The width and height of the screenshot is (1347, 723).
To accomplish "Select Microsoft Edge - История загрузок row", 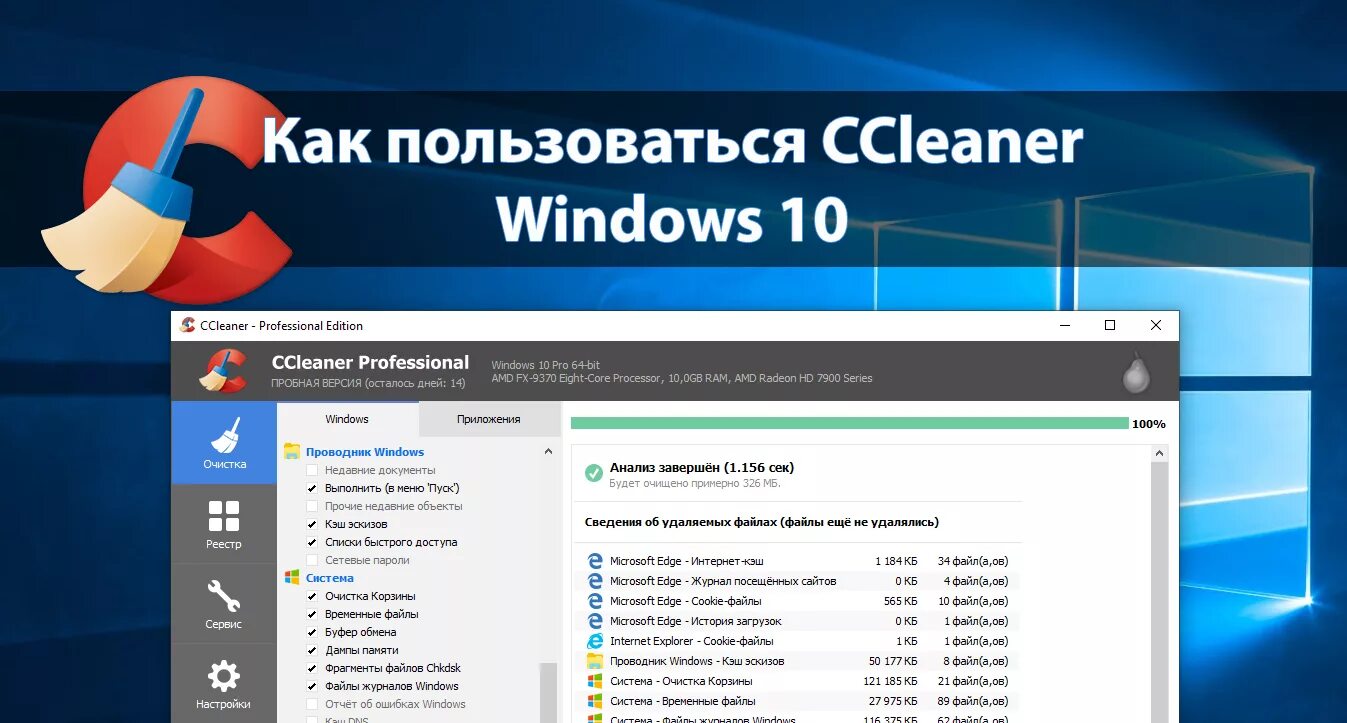I will tap(797, 621).
